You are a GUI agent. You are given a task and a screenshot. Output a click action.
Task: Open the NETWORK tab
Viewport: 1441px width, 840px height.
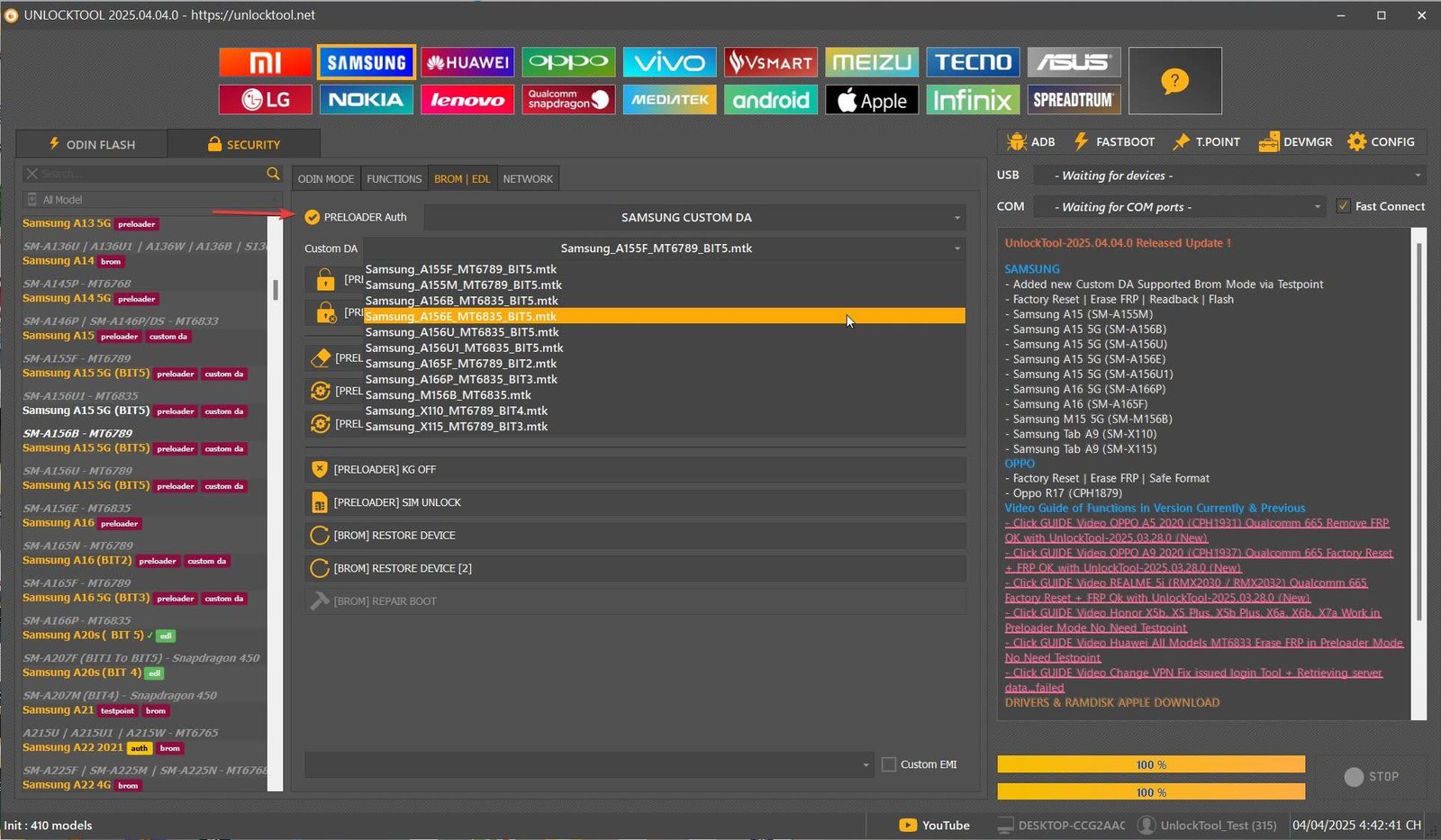[x=528, y=179]
